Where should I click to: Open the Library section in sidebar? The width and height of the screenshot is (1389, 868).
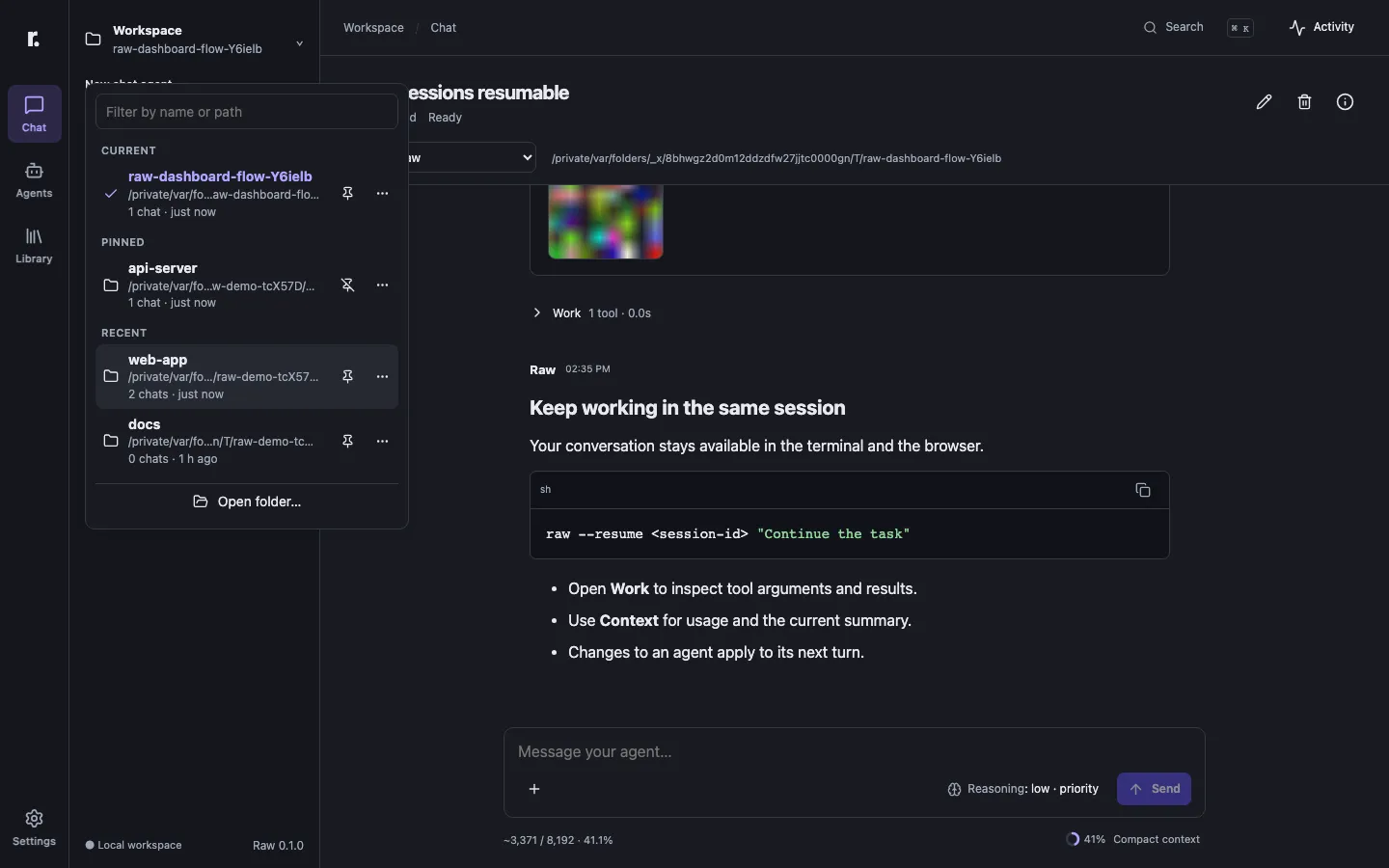click(35, 246)
